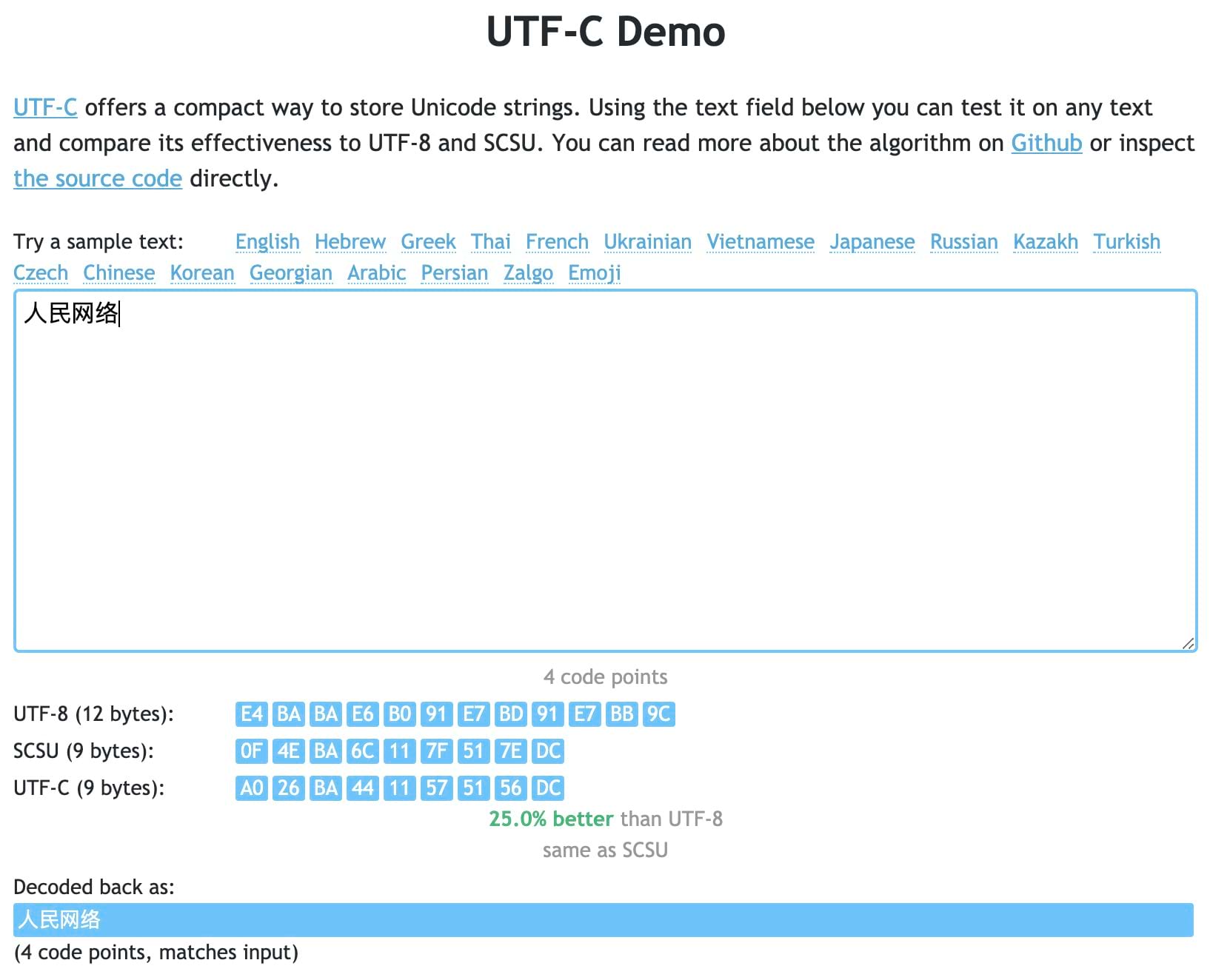Load the English sample text
Viewport: 1210px width, 980px height.
267,242
